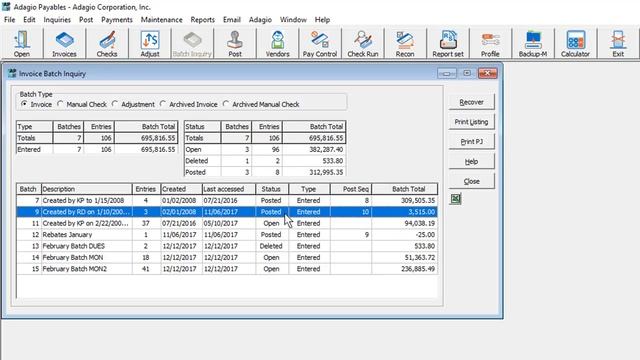Viewport: 640px width, 360px height.
Task: Click the Adagio Payables title bar icon
Action: pyautogui.click(x=6, y=7)
